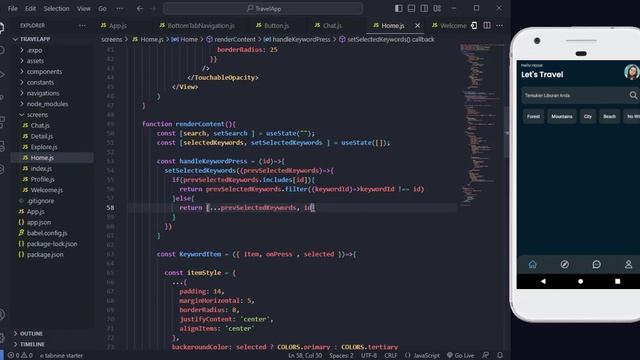Open the View menu
Image resolution: width=640 pixels, height=360 pixels.
click(x=83, y=8)
